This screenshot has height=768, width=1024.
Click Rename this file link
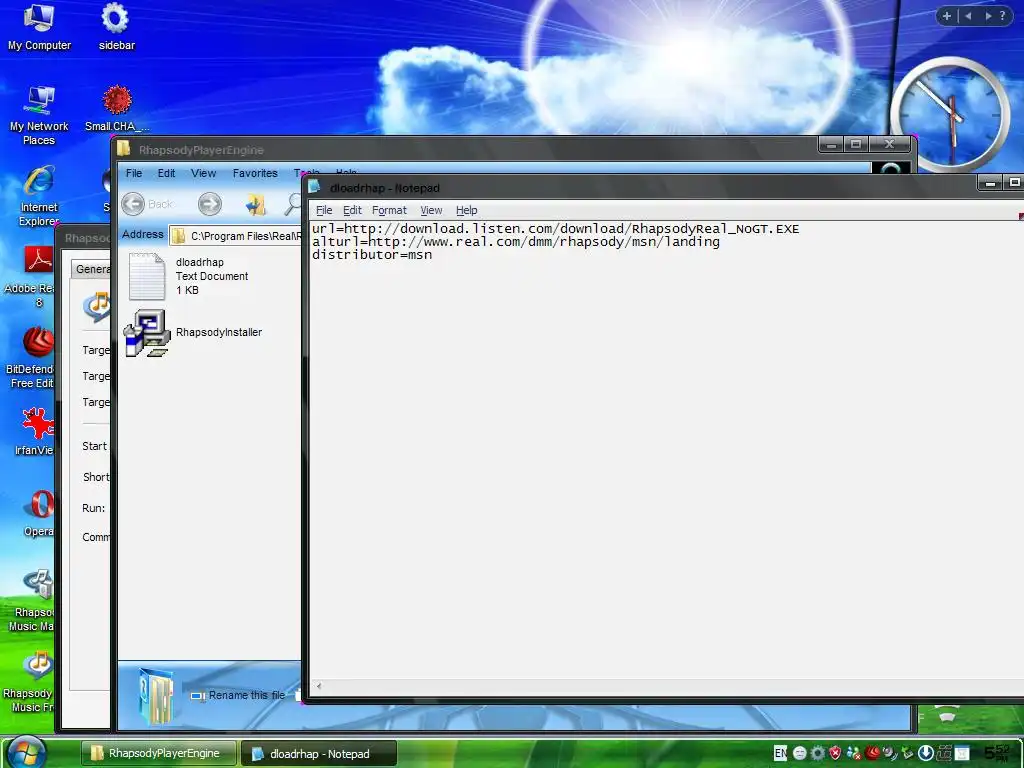tap(246, 696)
